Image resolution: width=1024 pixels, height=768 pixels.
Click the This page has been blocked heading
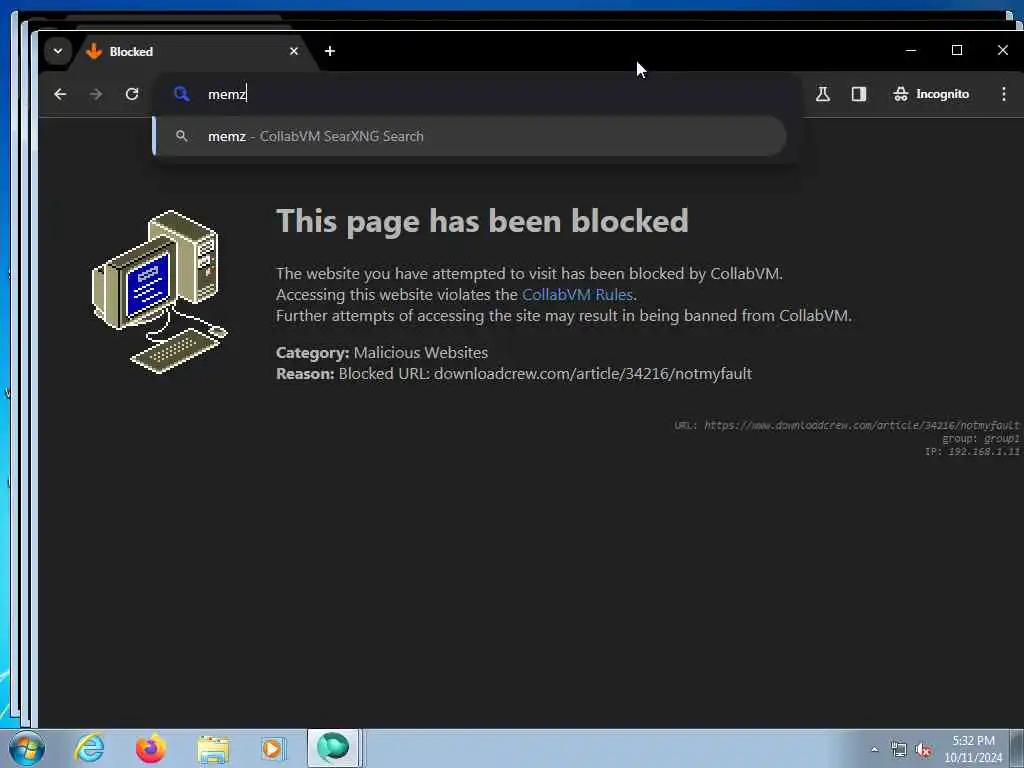(x=482, y=221)
